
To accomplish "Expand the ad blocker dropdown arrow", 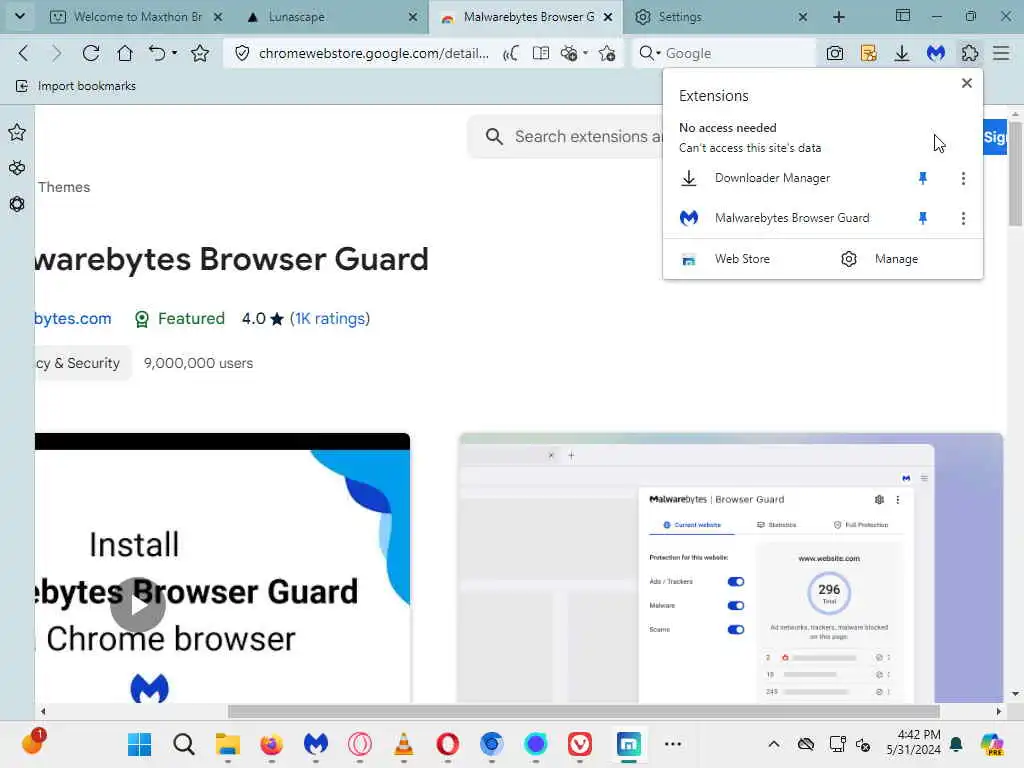I will pos(585,53).
